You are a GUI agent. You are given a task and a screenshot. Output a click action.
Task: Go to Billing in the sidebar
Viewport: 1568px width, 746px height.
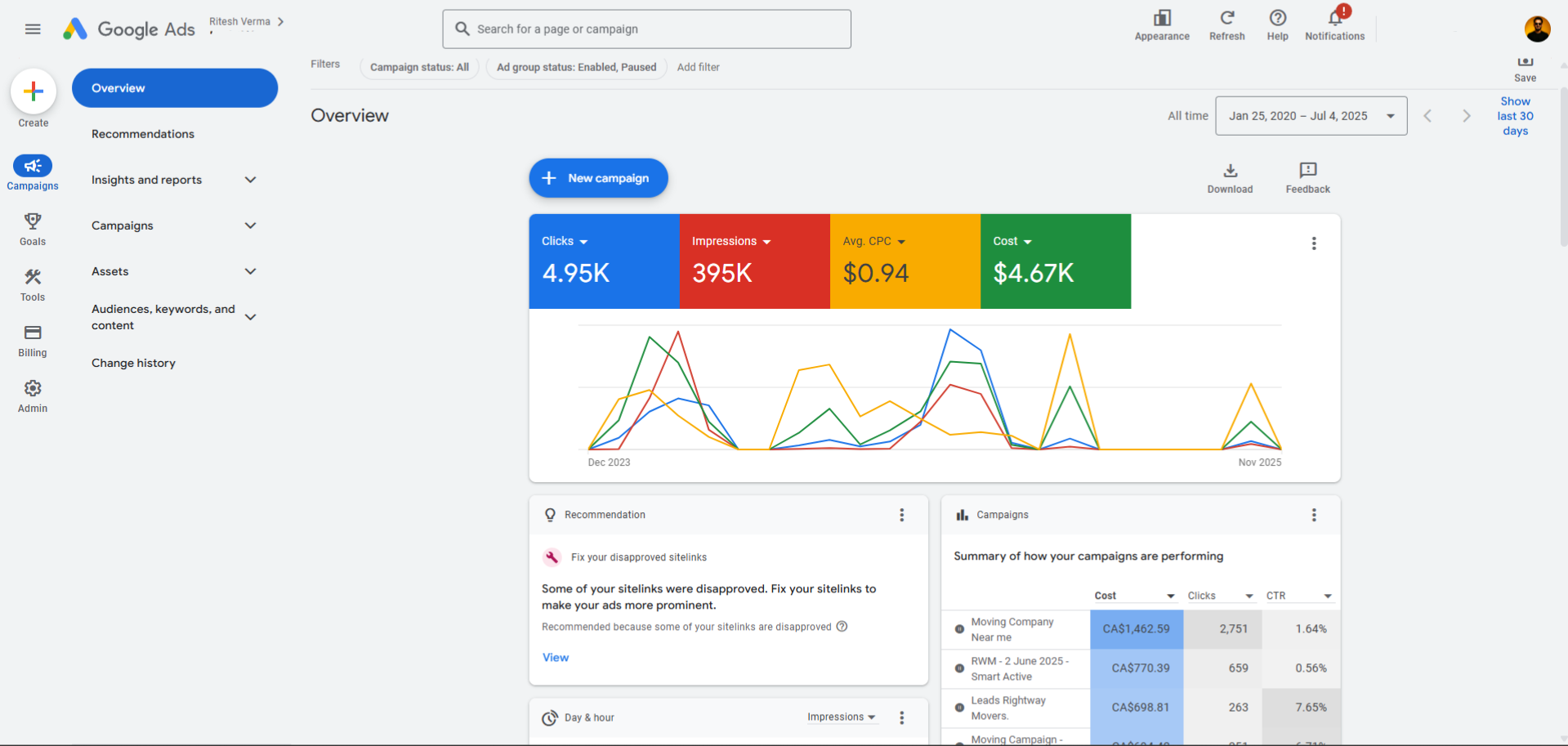(x=33, y=340)
